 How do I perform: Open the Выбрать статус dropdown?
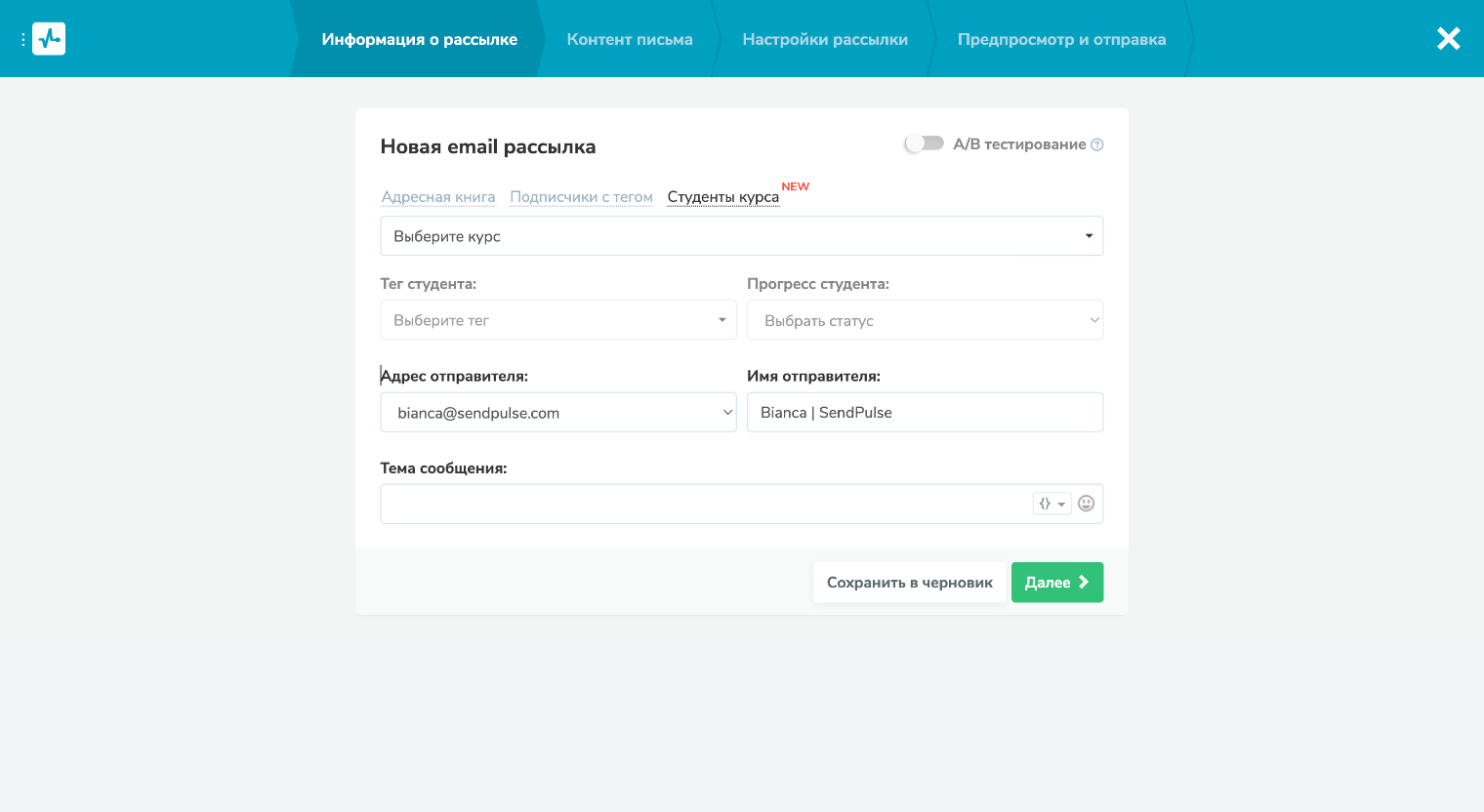924,319
